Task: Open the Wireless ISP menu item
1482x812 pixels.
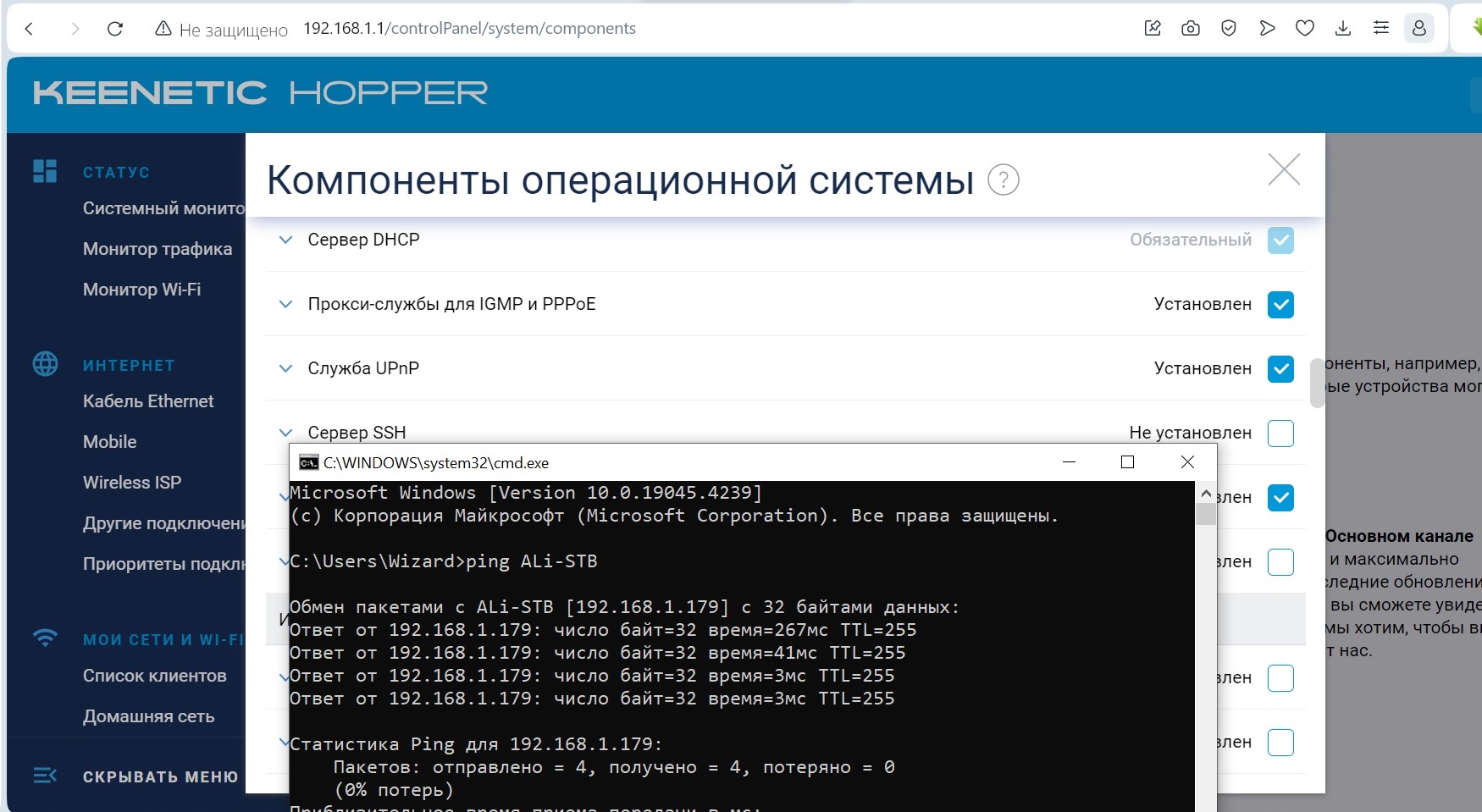Action: 132,483
